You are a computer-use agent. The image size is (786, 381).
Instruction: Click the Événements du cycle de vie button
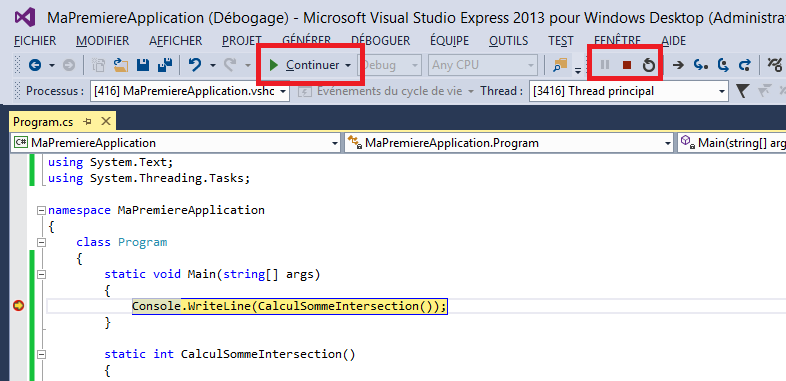[386, 91]
